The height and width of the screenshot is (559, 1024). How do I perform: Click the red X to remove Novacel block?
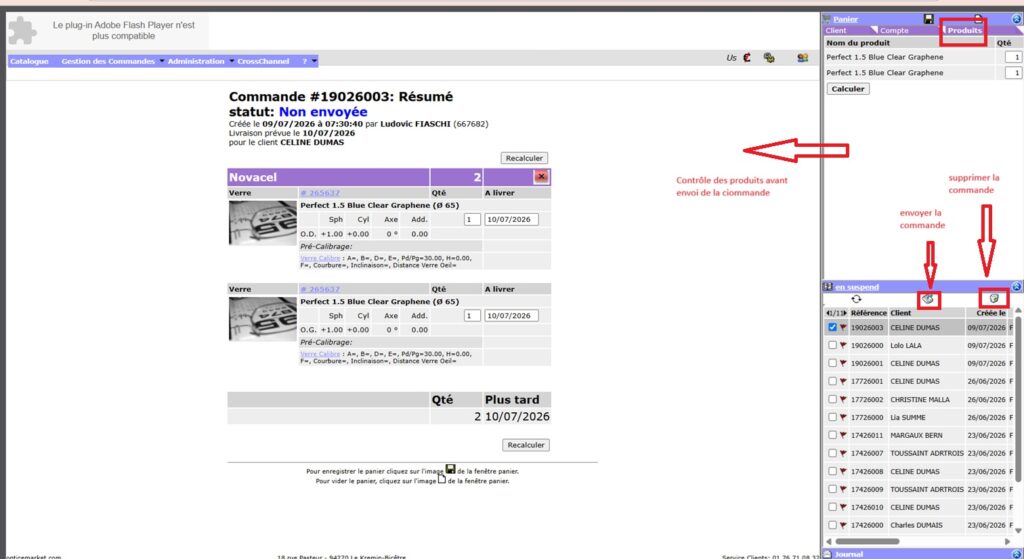541,177
